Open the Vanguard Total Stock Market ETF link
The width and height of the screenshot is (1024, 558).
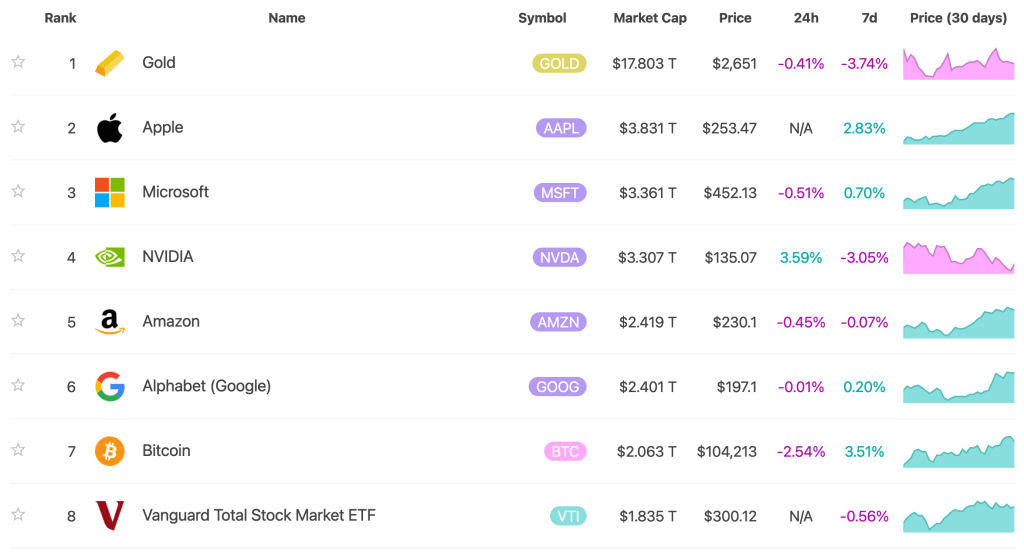(x=258, y=516)
